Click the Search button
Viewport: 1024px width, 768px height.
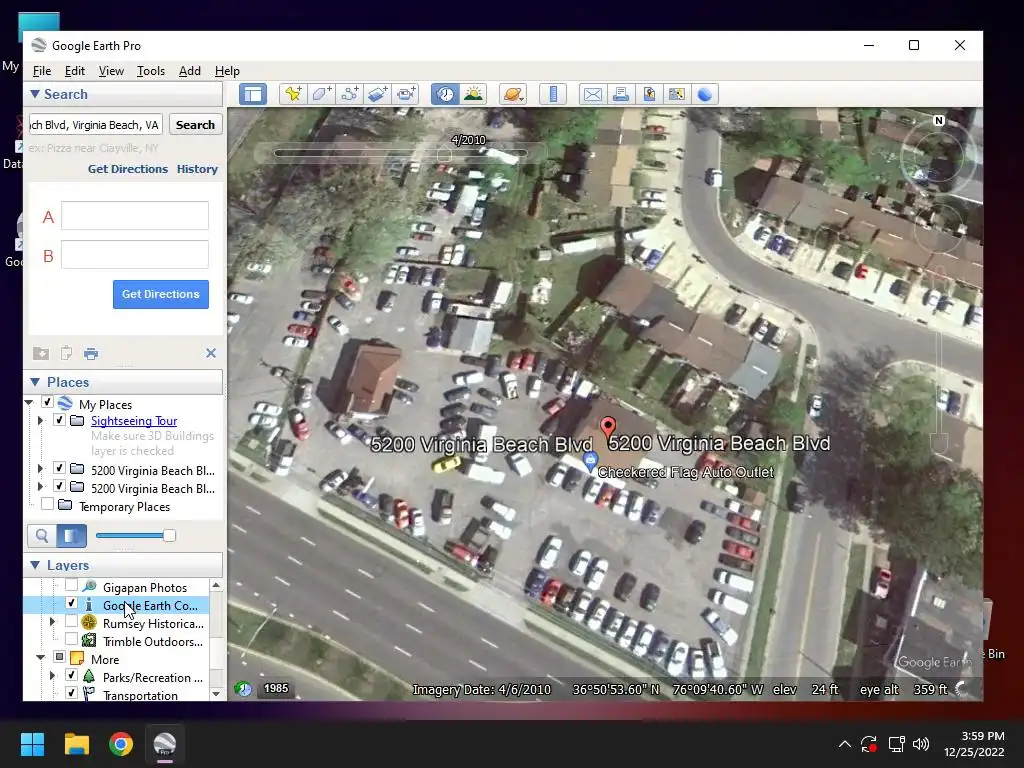click(x=195, y=125)
